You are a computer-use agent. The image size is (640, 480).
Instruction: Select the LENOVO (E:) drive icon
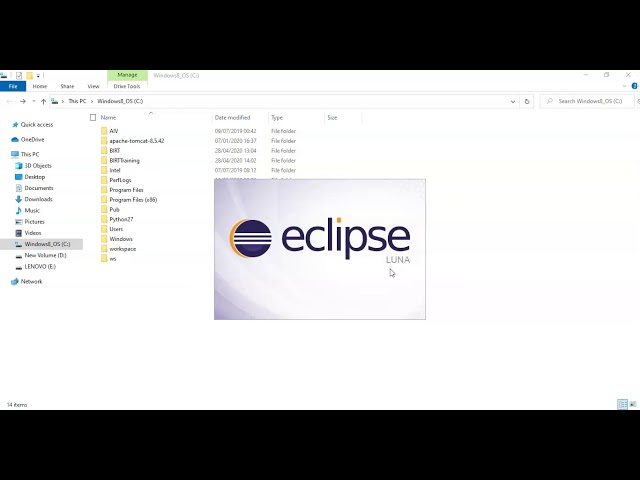pyautogui.click(x=18, y=267)
